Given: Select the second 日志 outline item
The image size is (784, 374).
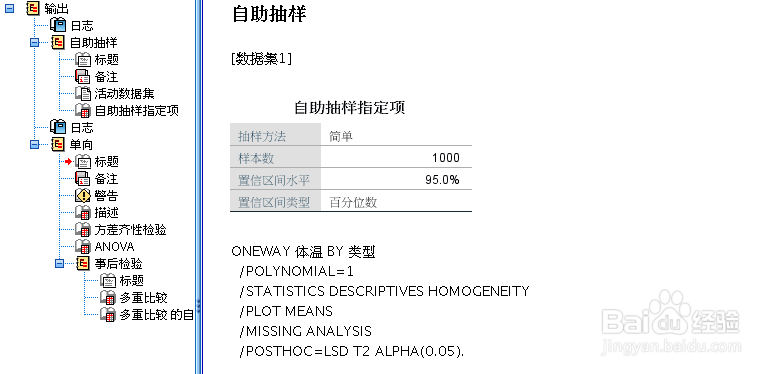Looking at the screenshot, I should [82, 128].
